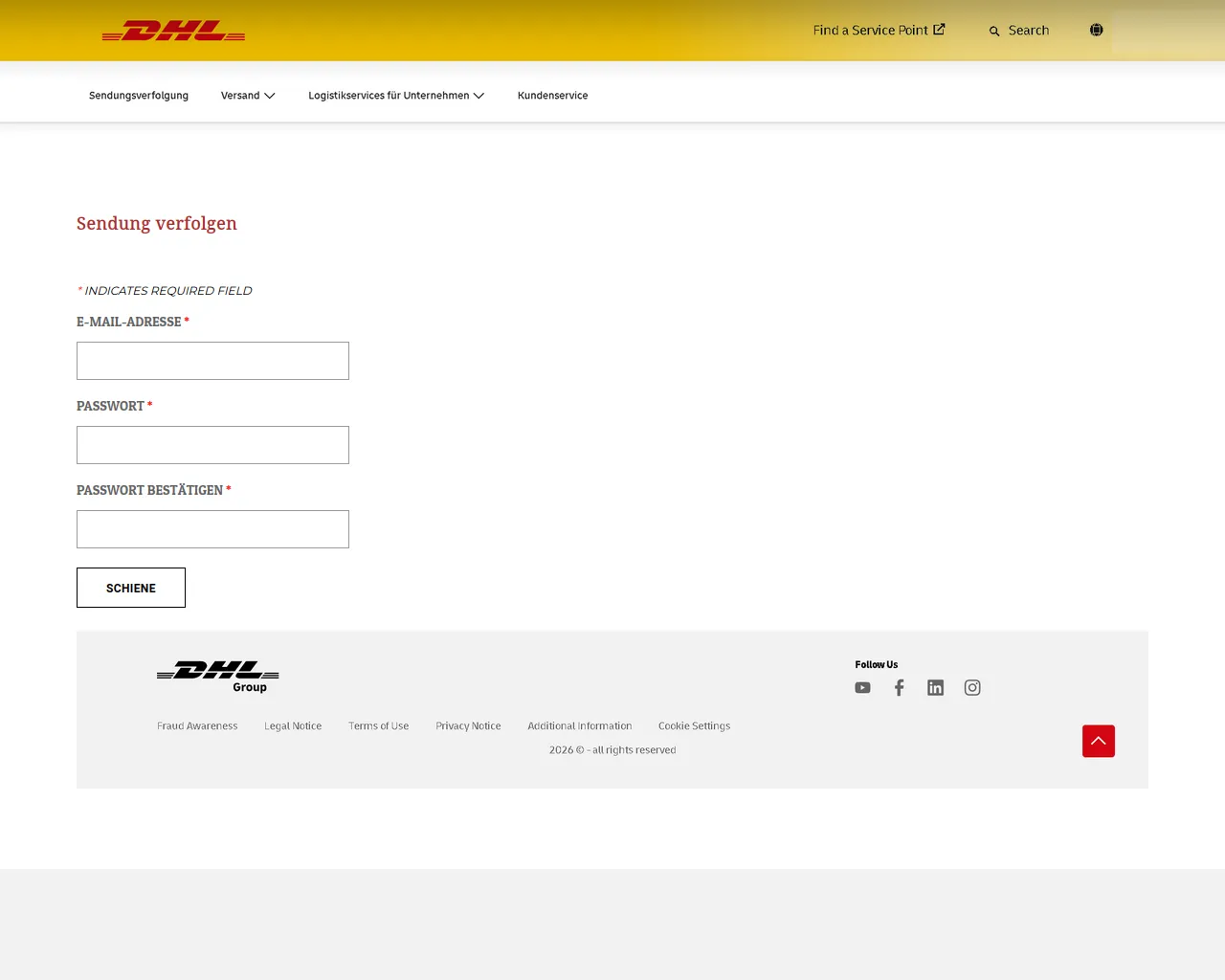Click the DHL logo in the yellow header
The height and width of the screenshot is (980, 1225).
pyautogui.click(x=172, y=30)
